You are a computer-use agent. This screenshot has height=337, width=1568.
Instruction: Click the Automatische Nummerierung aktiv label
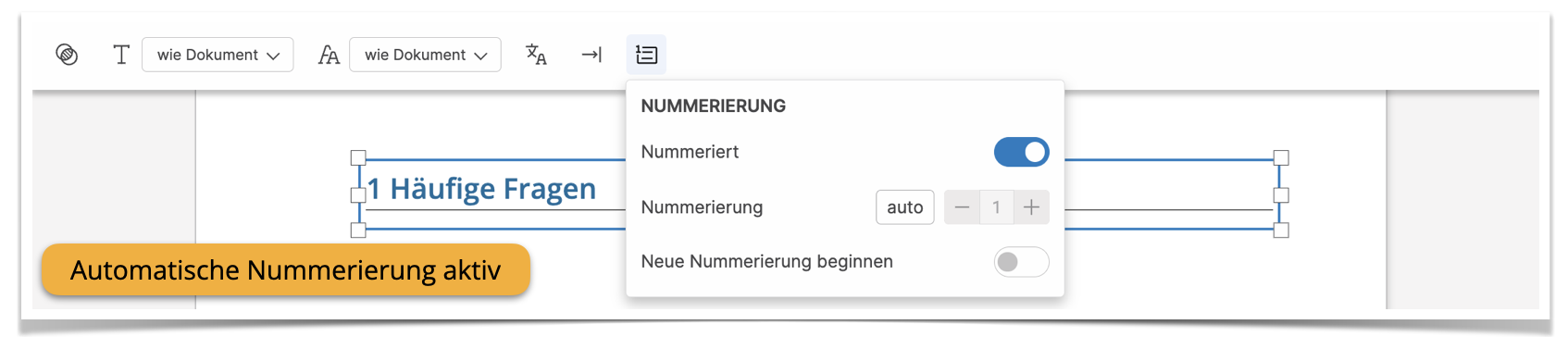(x=285, y=270)
